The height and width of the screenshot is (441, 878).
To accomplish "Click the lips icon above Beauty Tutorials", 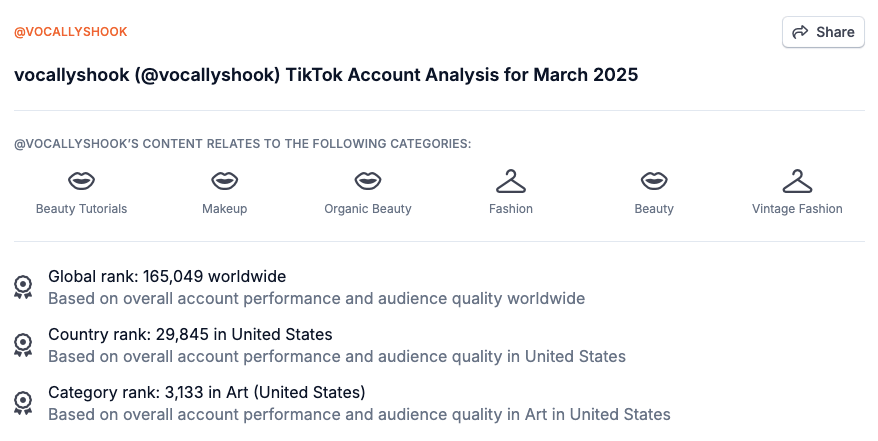I will point(81,181).
